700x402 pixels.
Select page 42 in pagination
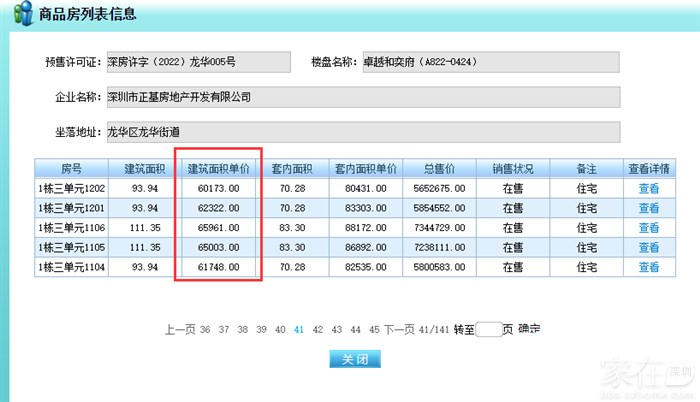coord(318,329)
